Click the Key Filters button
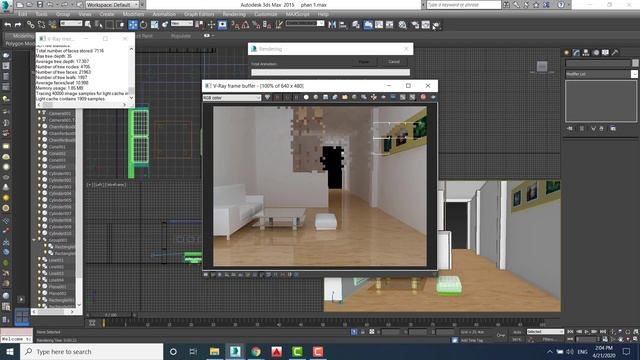Image resolution: width=640 pixels, height=360 pixels. (x=548, y=339)
